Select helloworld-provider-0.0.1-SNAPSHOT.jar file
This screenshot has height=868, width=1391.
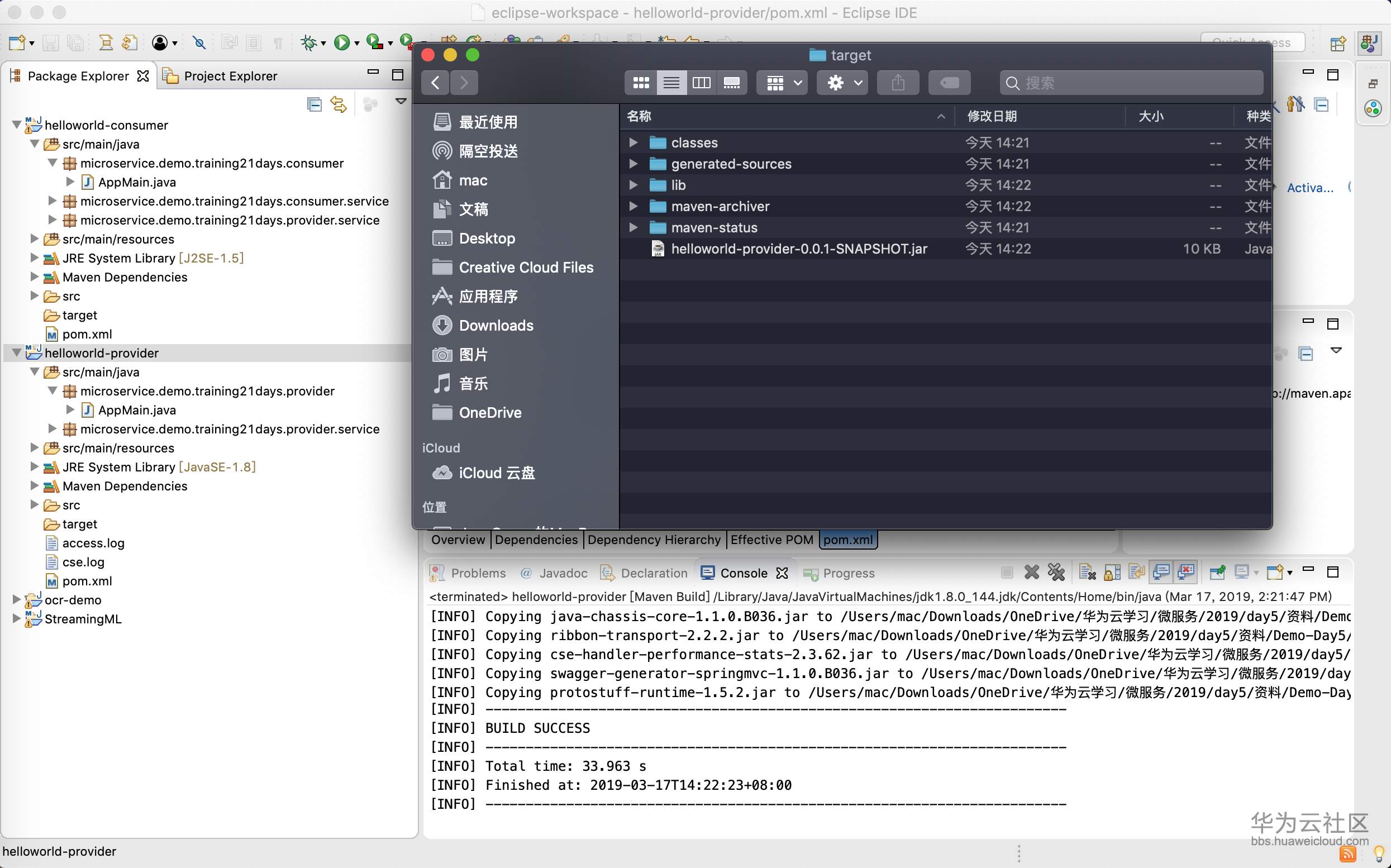click(798, 249)
